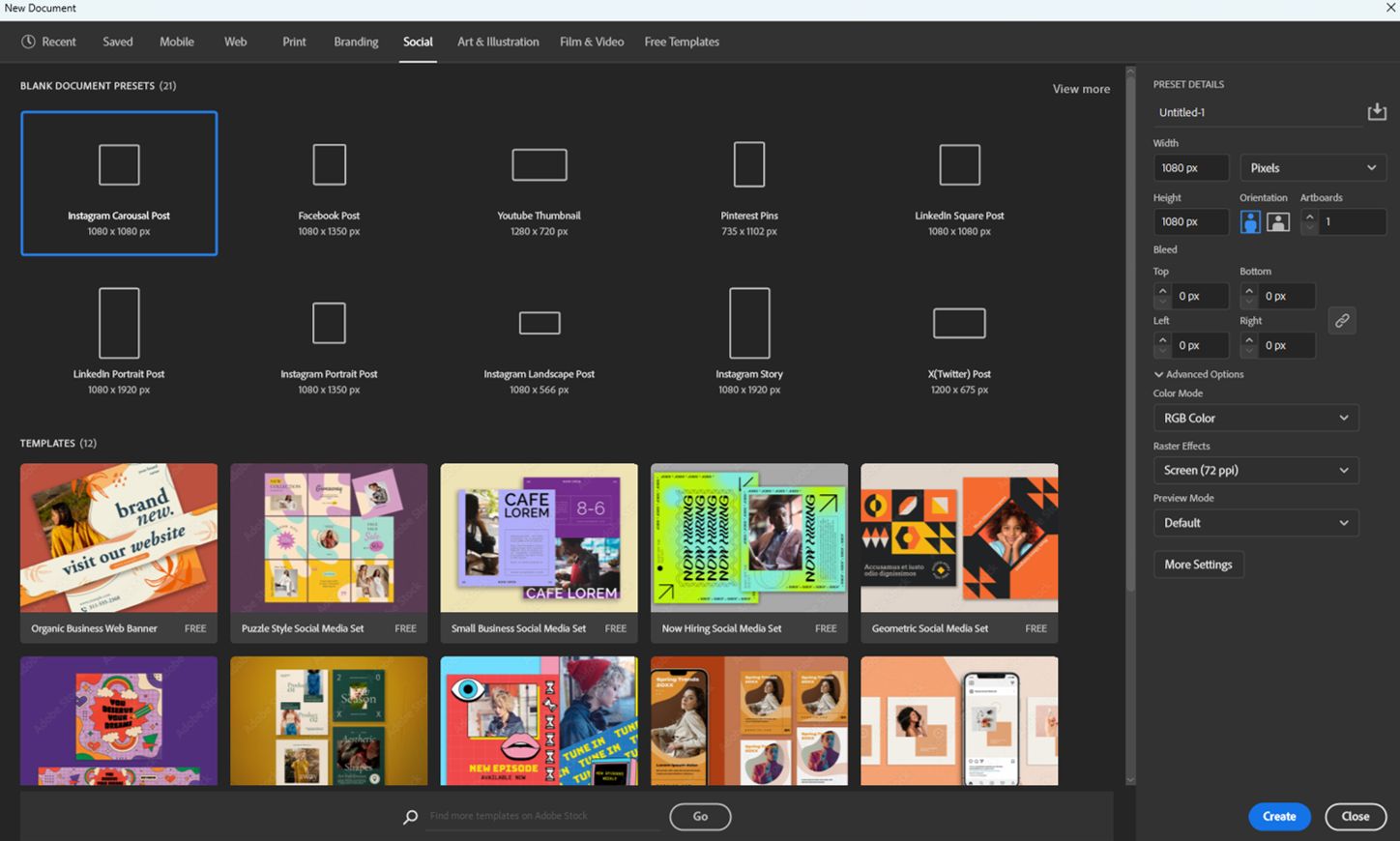
Task: Switch to the Film & Video tab
Action: (591, 42)
